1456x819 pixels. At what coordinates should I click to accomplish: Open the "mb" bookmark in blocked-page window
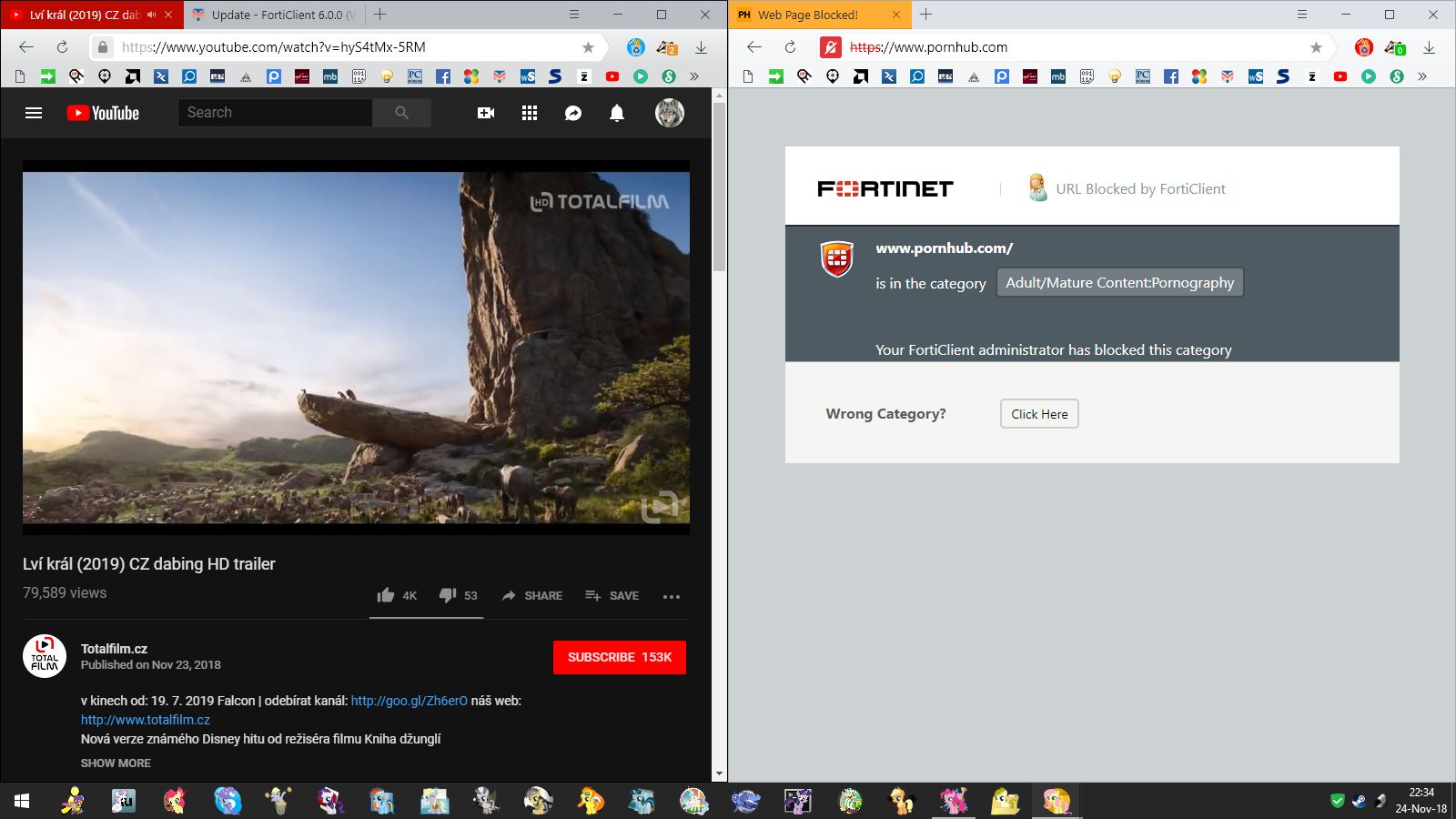1058,76
